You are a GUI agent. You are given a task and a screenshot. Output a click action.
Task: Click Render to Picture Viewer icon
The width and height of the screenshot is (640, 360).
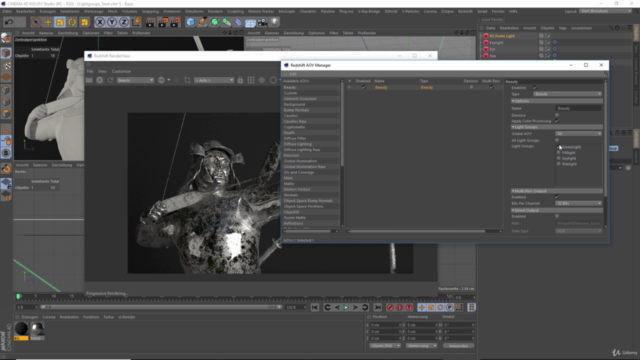click(163, 22)
